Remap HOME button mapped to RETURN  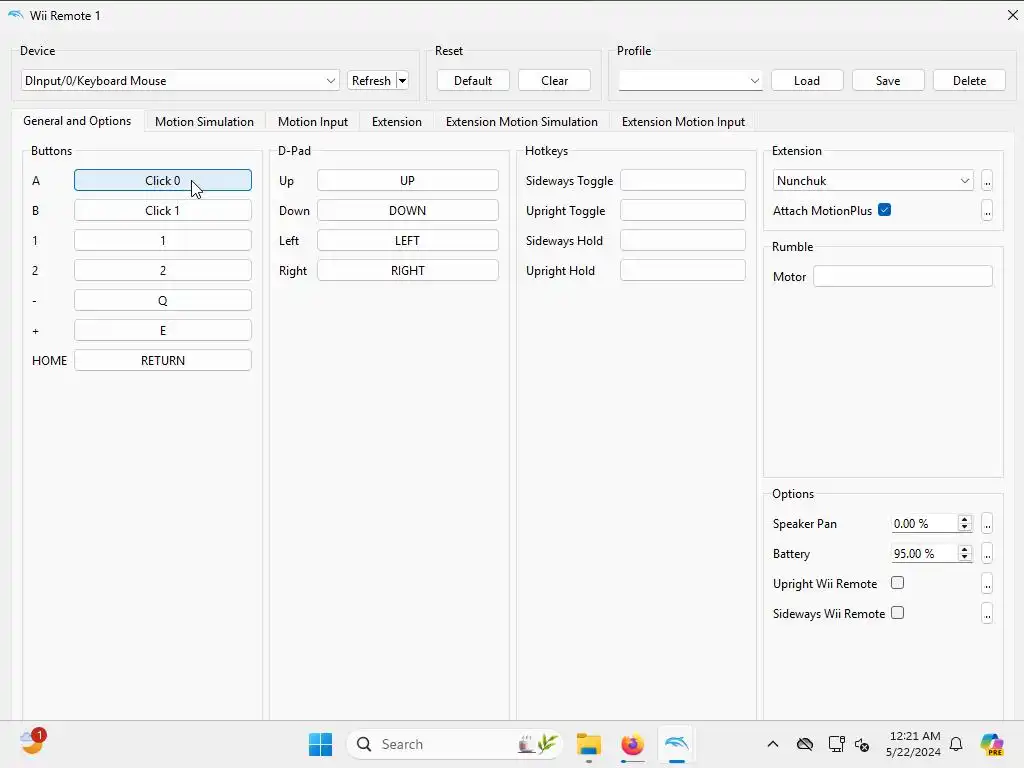(x=163, y=360)
